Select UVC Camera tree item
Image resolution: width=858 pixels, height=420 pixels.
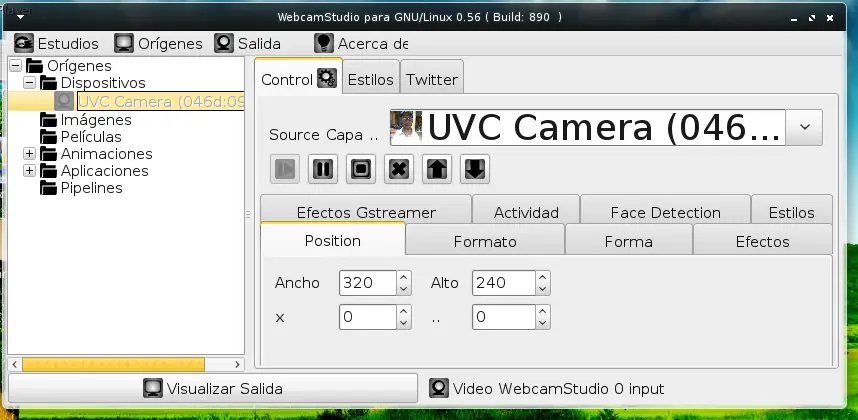click(160, 101)
